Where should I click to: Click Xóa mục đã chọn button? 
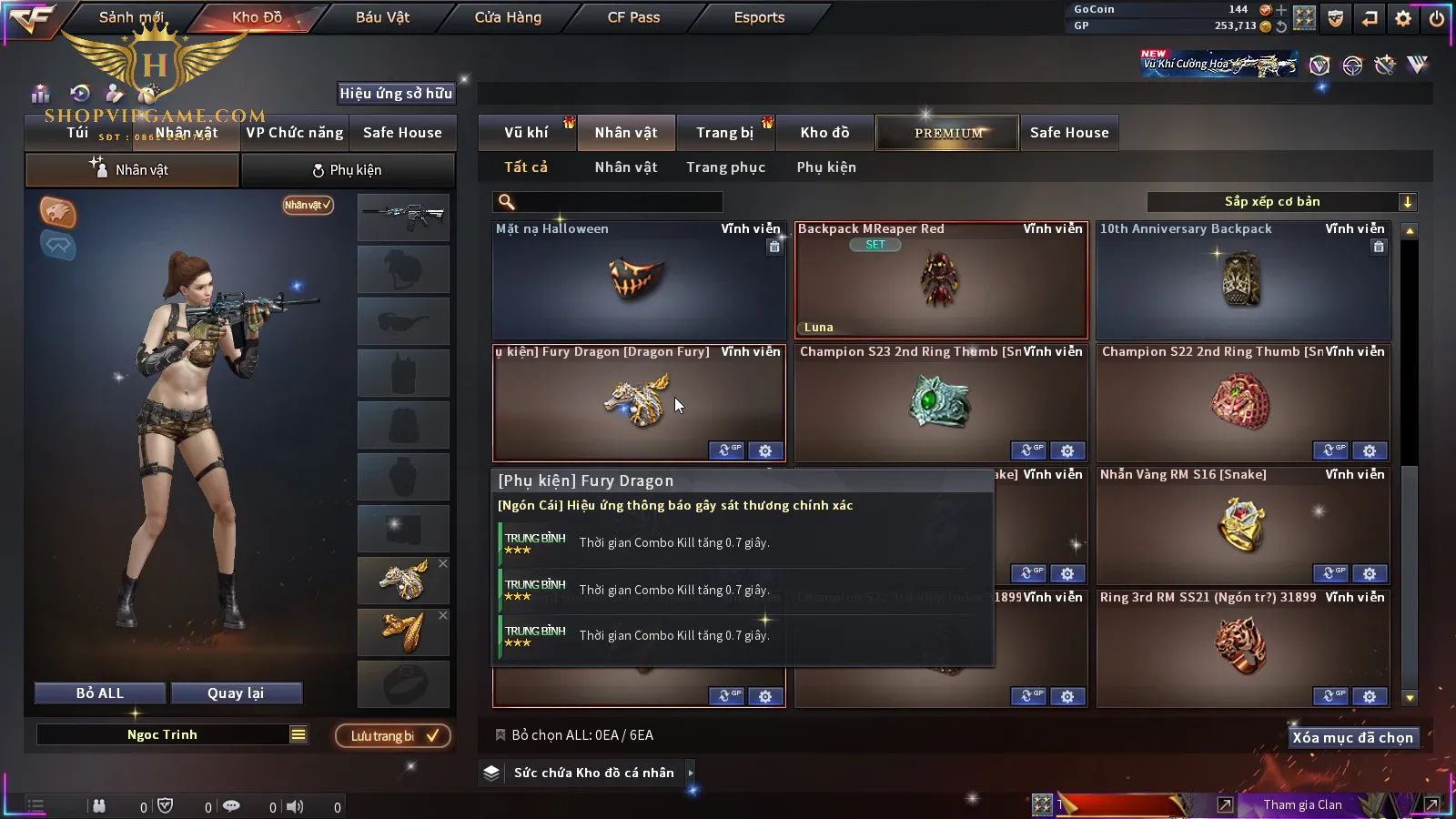click(x=1352, y=737)
